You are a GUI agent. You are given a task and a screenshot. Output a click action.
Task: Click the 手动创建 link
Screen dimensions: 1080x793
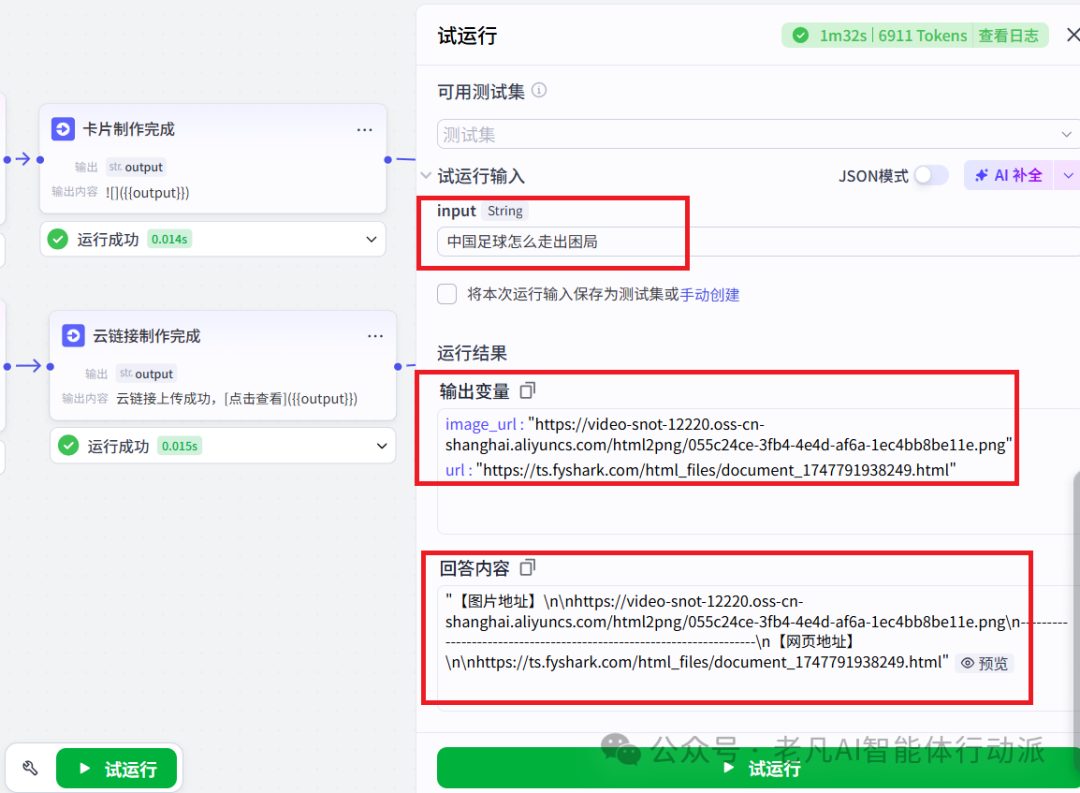pyautogui.click(x=709, y=295)
